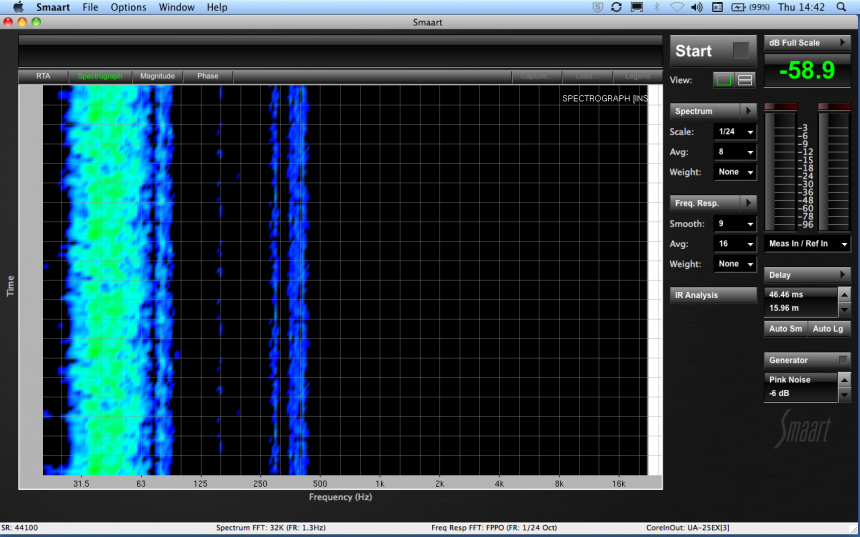
Task: Open the Spectrum Avg dropdown
Action: [735, 152]
